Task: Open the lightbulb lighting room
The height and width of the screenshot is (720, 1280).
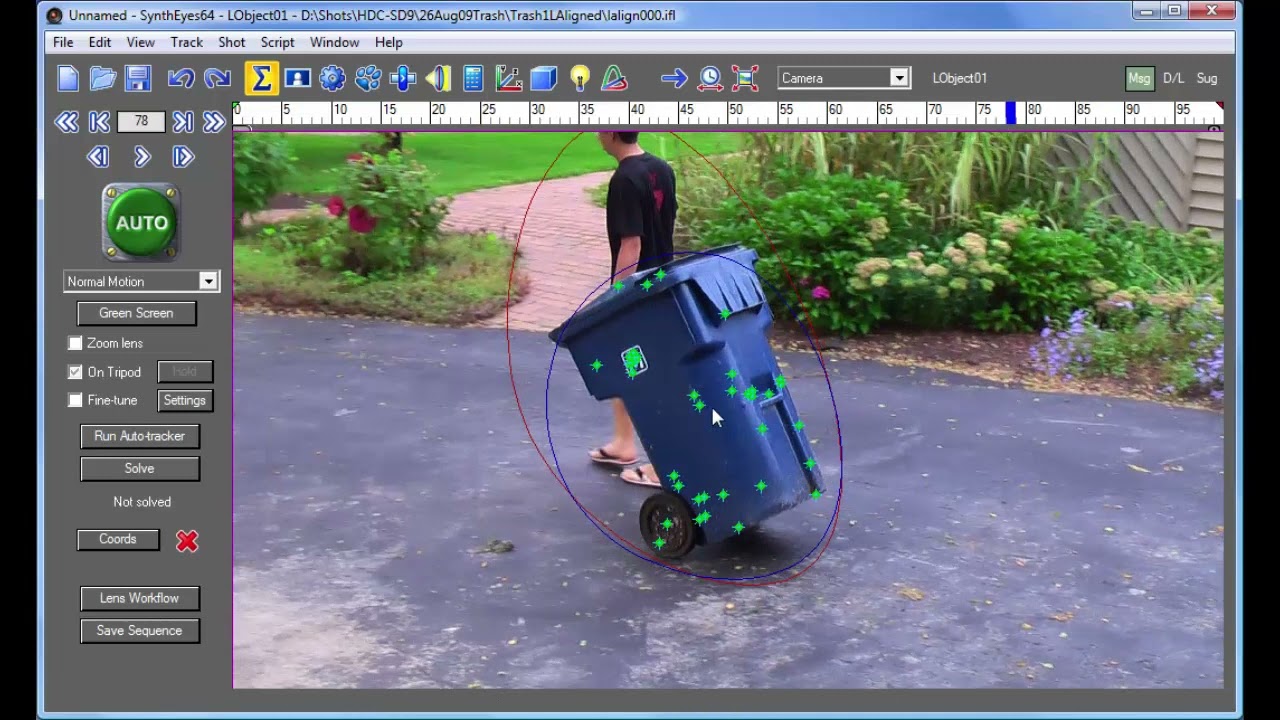Action: [579, 78]
